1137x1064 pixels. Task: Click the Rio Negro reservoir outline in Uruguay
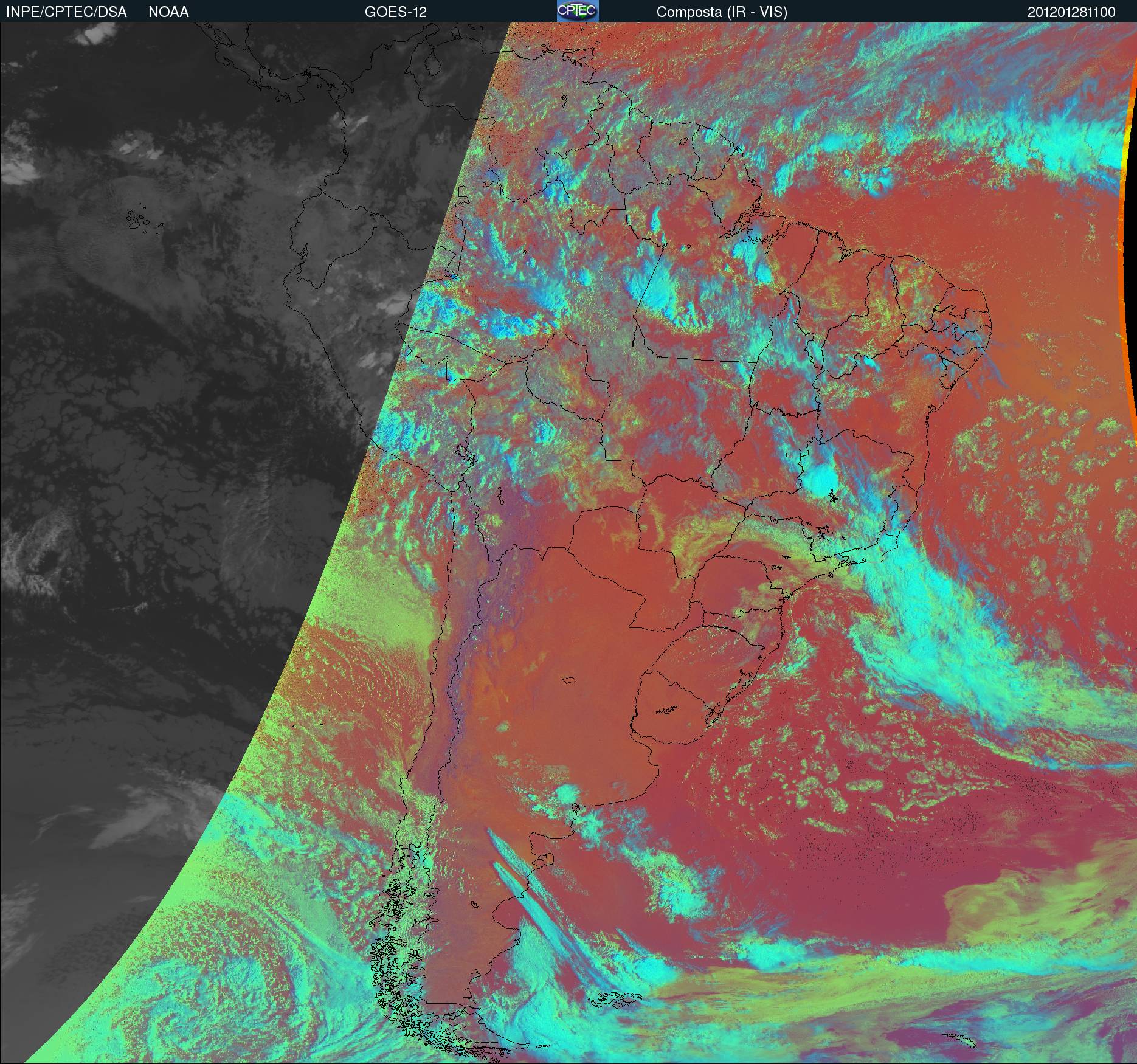pos(667,709)
